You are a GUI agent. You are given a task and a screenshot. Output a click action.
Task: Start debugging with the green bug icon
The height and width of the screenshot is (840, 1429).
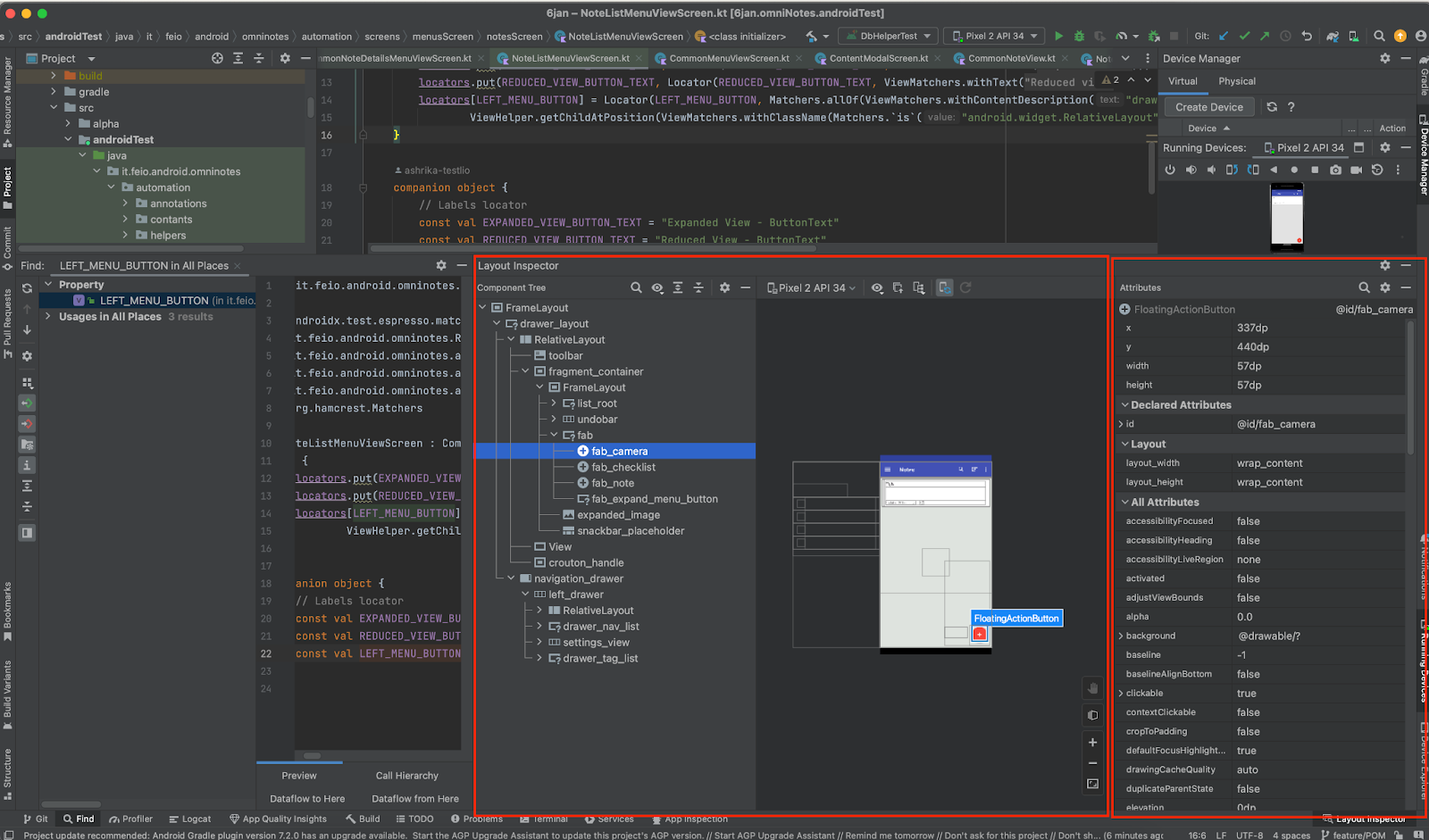[x=1079, y=37]
